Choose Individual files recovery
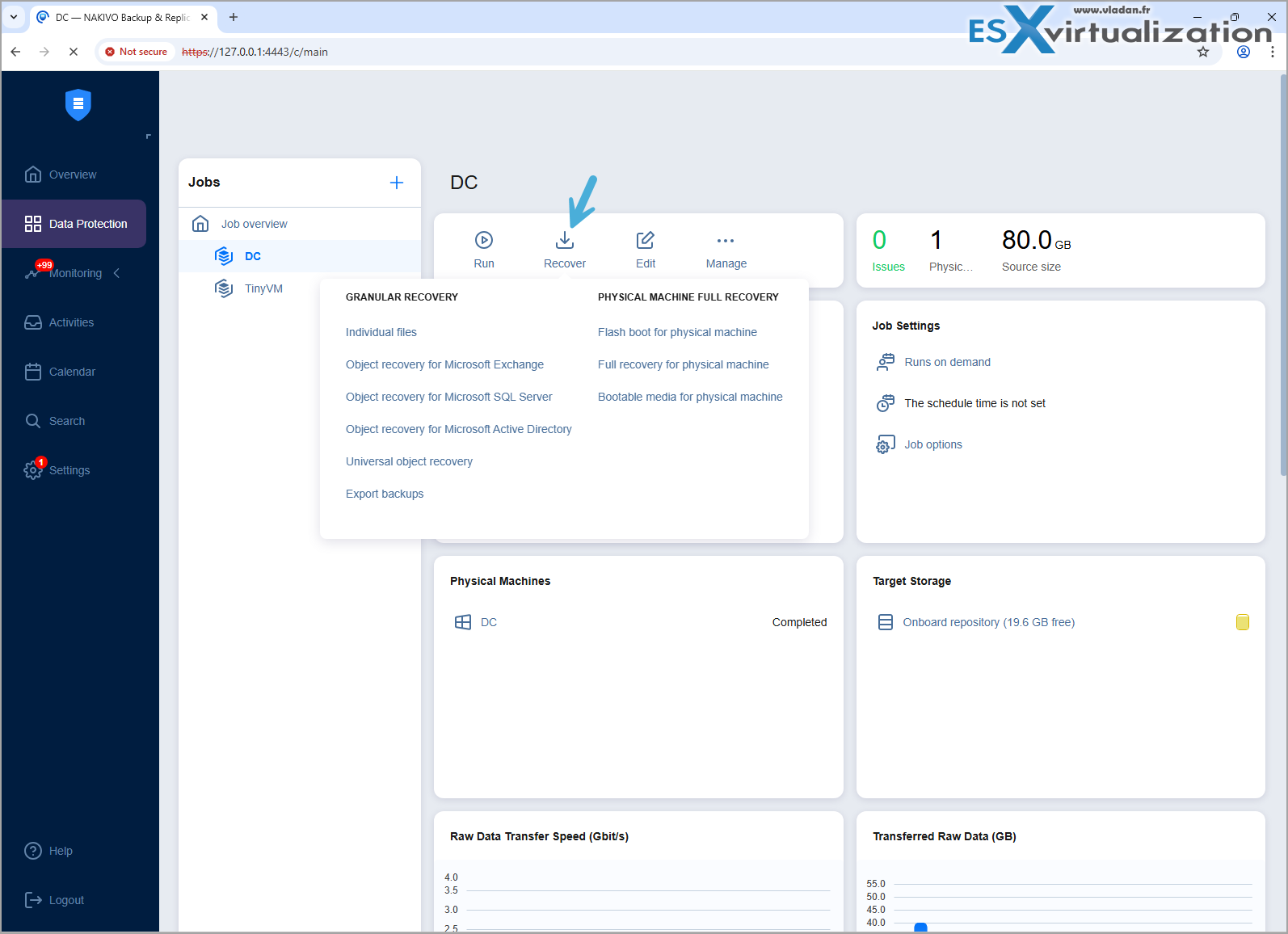 click(381, 332)
